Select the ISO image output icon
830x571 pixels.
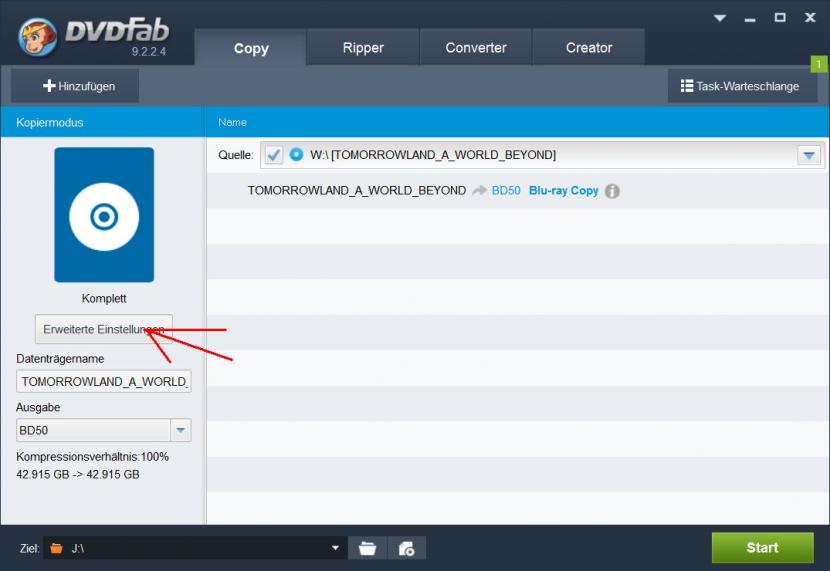pos(407,548)
